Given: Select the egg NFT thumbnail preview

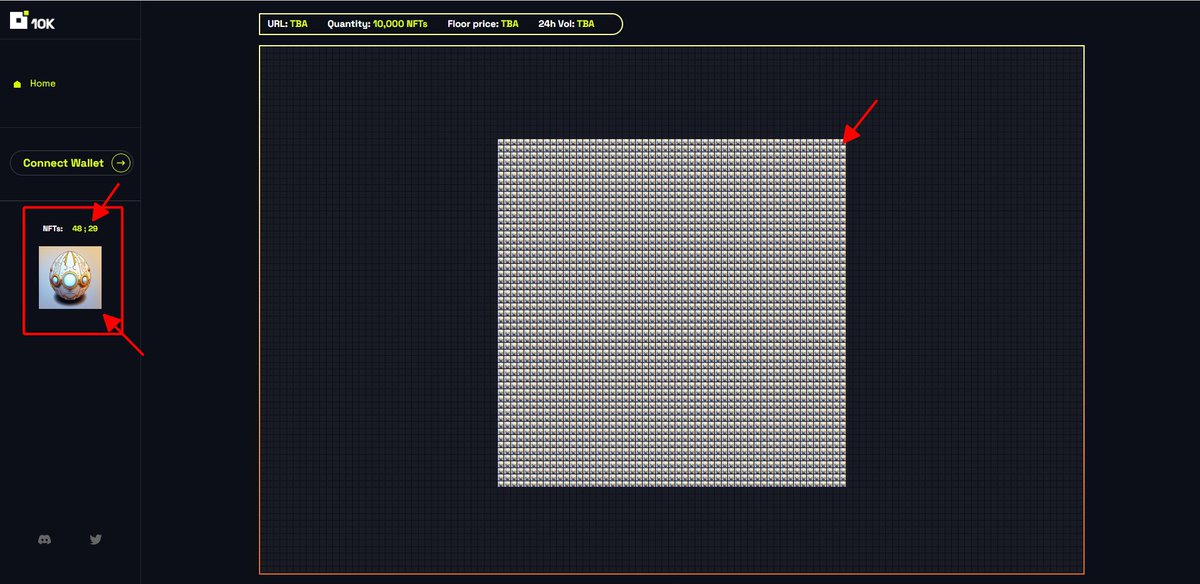Looking at the screenshot, I should (70, 277).
